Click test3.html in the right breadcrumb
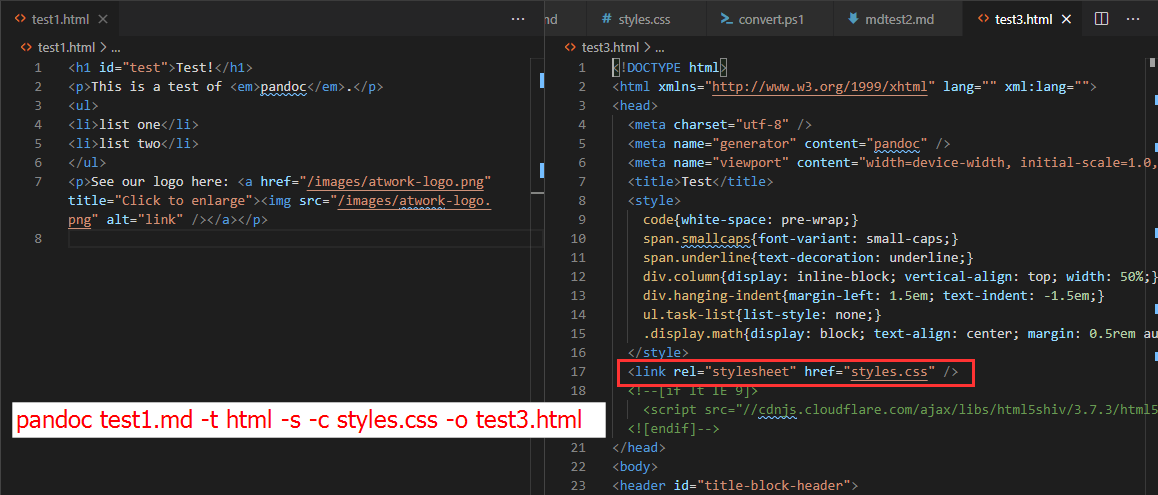This screenshot has width=1158, height=495. coord(609,47)
